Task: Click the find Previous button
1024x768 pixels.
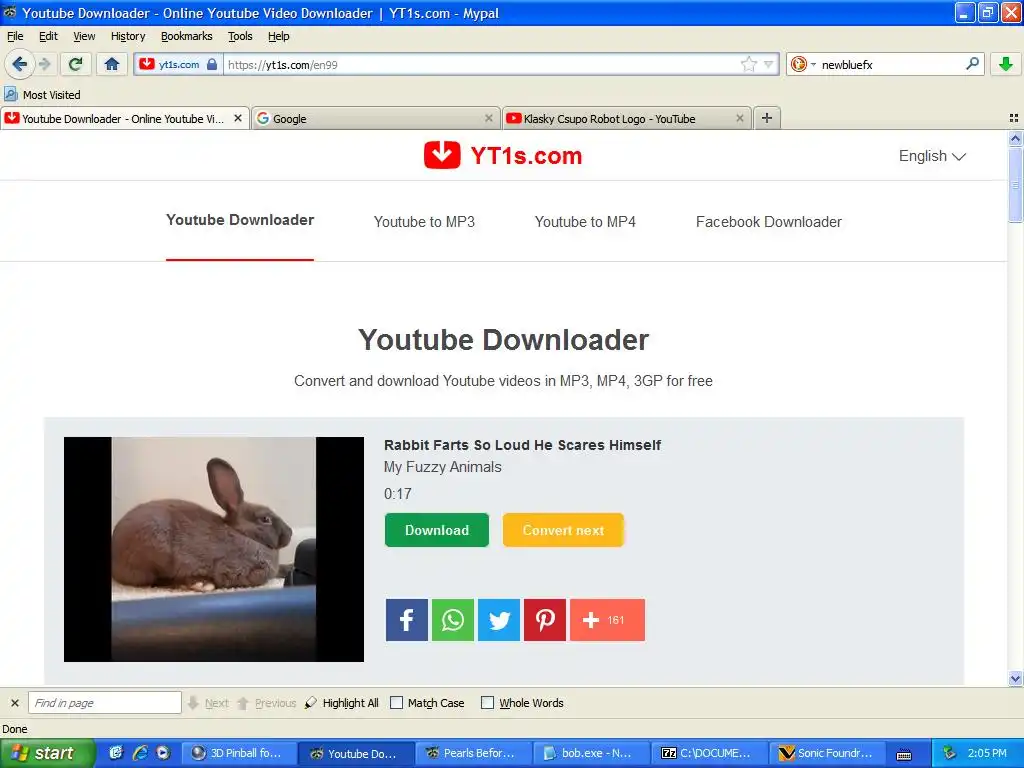Action: pyautogui.click(x=266, y=703)
